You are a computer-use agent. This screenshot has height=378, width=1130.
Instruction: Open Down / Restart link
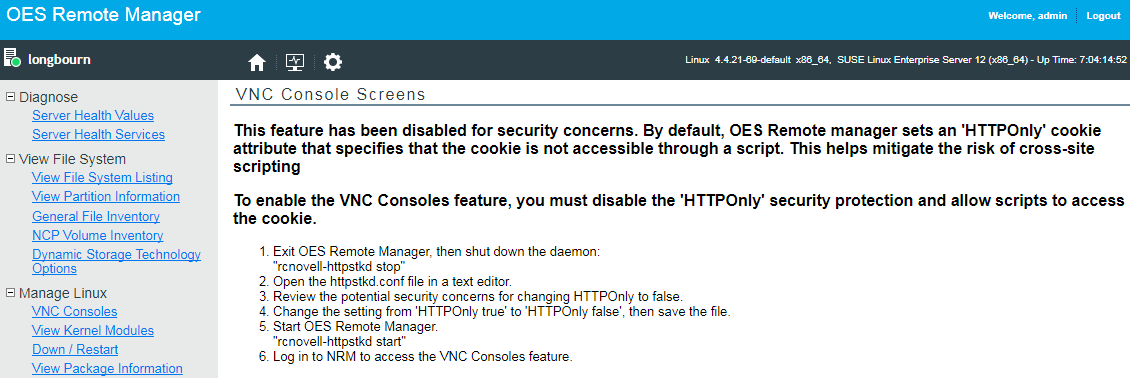(75, 349)
